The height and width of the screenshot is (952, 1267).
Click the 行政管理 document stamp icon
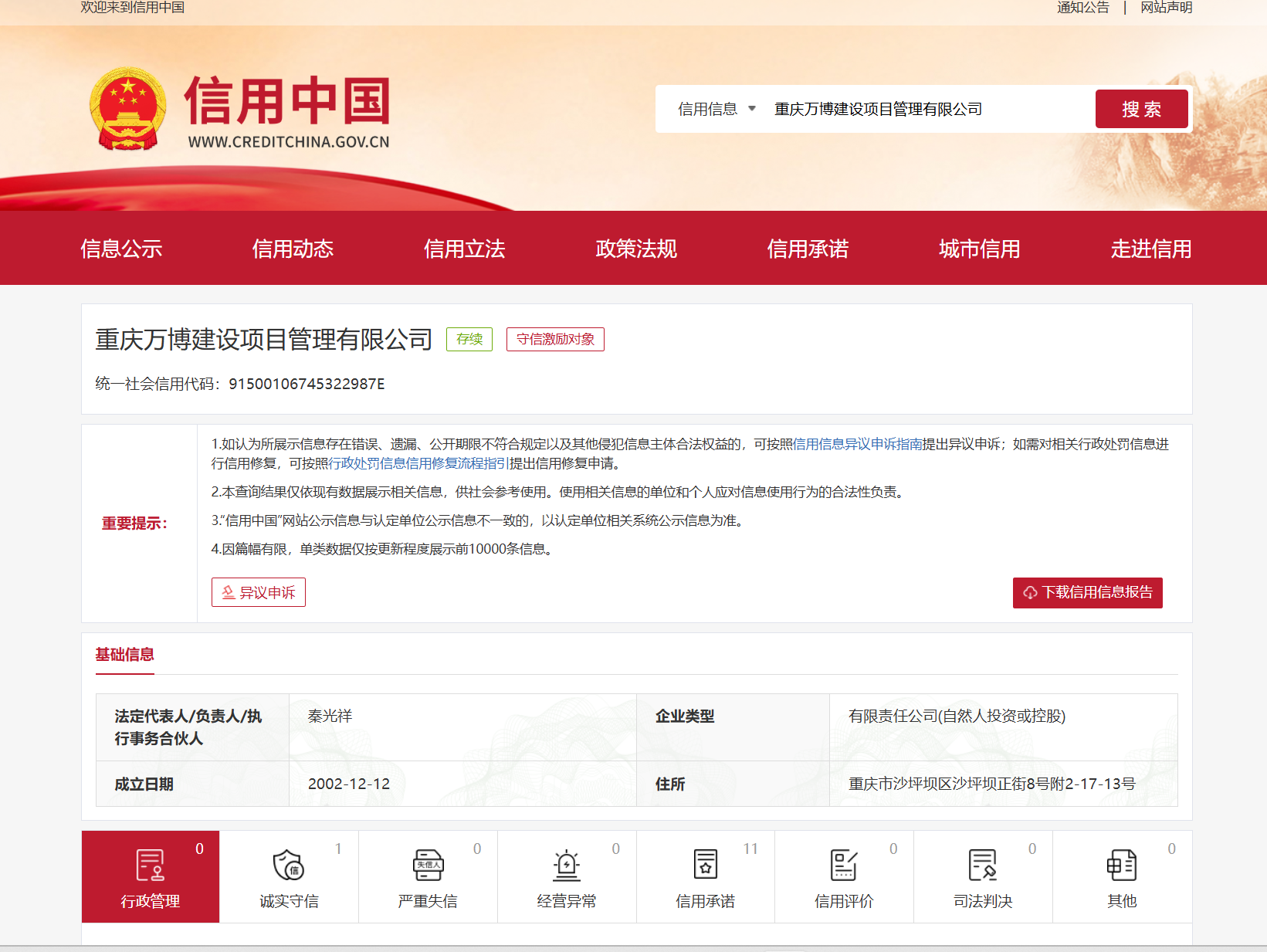point(150,865)
